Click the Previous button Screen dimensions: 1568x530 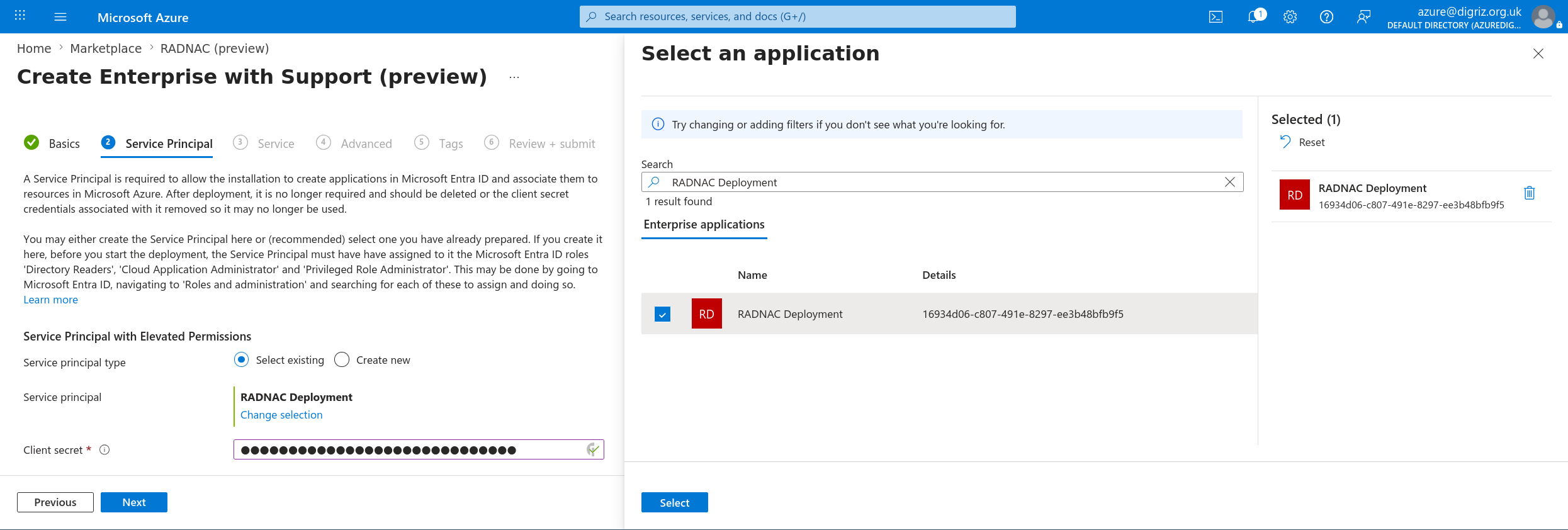tap(55, 502)
